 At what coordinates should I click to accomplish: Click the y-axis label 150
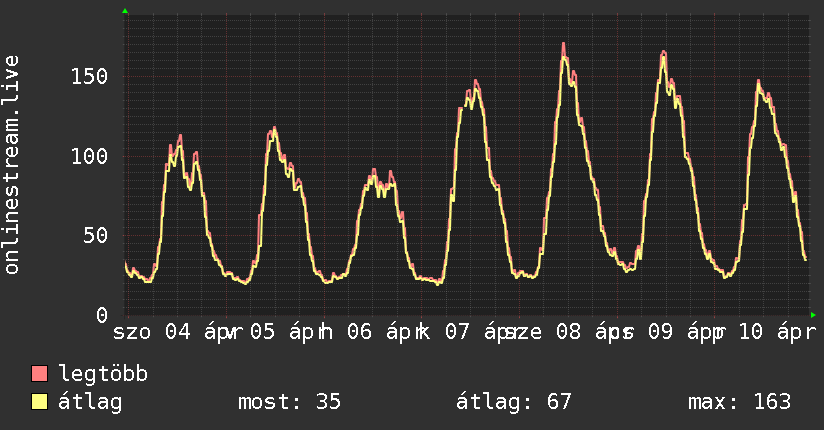pos(89,77)
